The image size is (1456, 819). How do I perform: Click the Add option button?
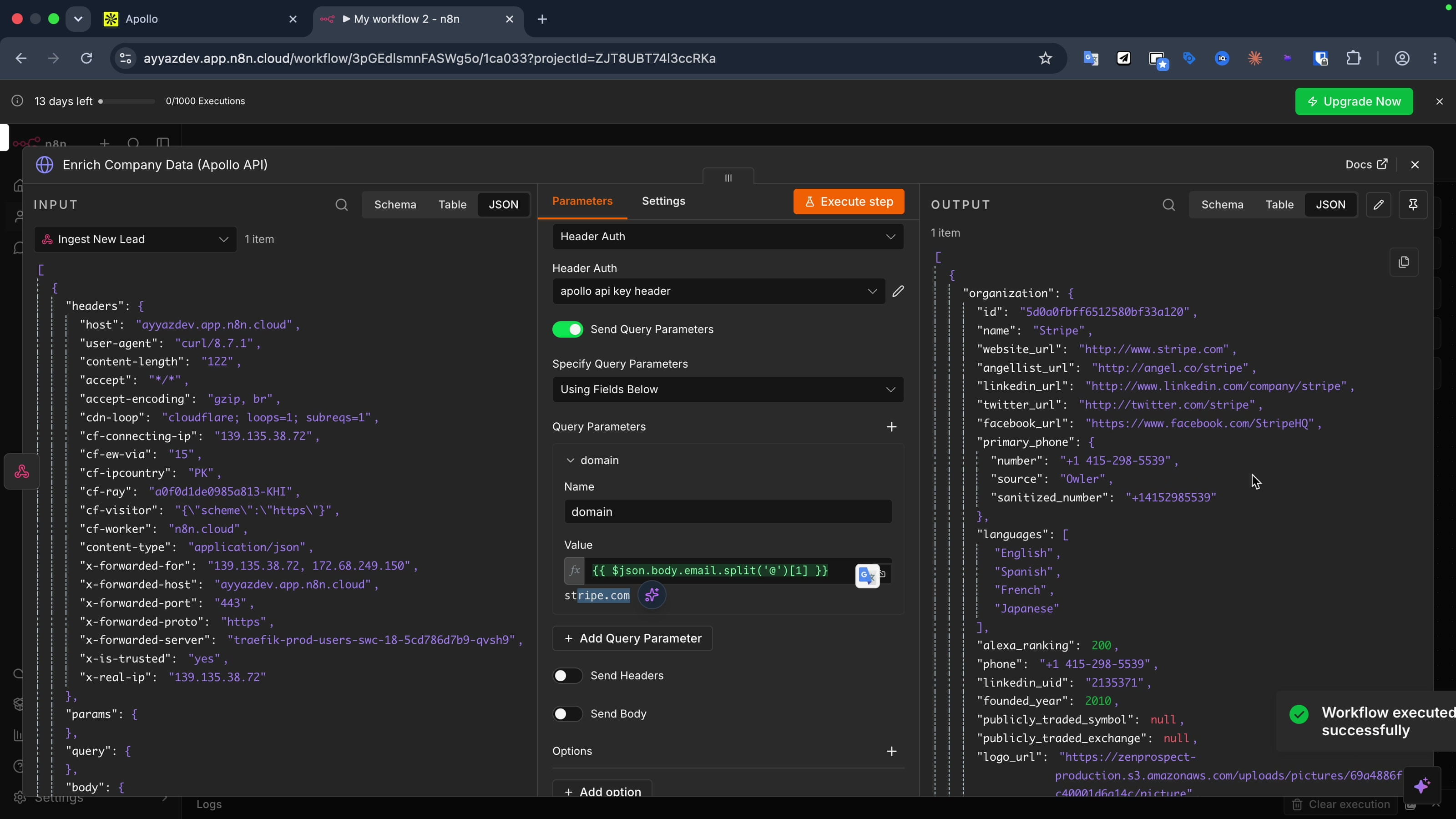coord(602,791)
